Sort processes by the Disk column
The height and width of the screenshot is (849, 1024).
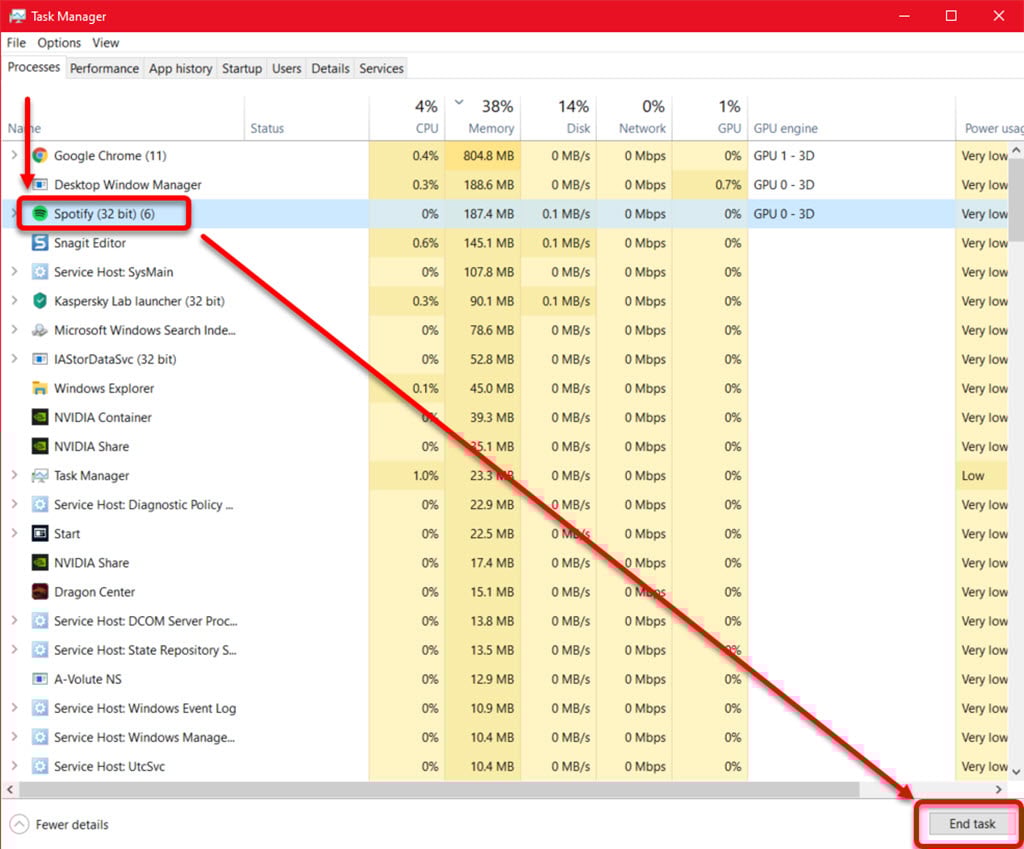point(558,118)
